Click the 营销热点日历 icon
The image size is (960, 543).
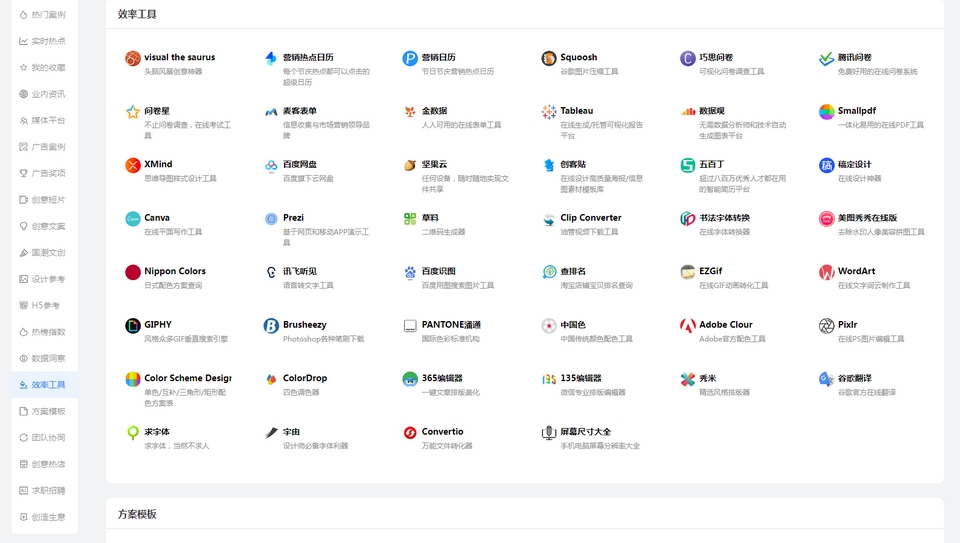coord(271,58)
